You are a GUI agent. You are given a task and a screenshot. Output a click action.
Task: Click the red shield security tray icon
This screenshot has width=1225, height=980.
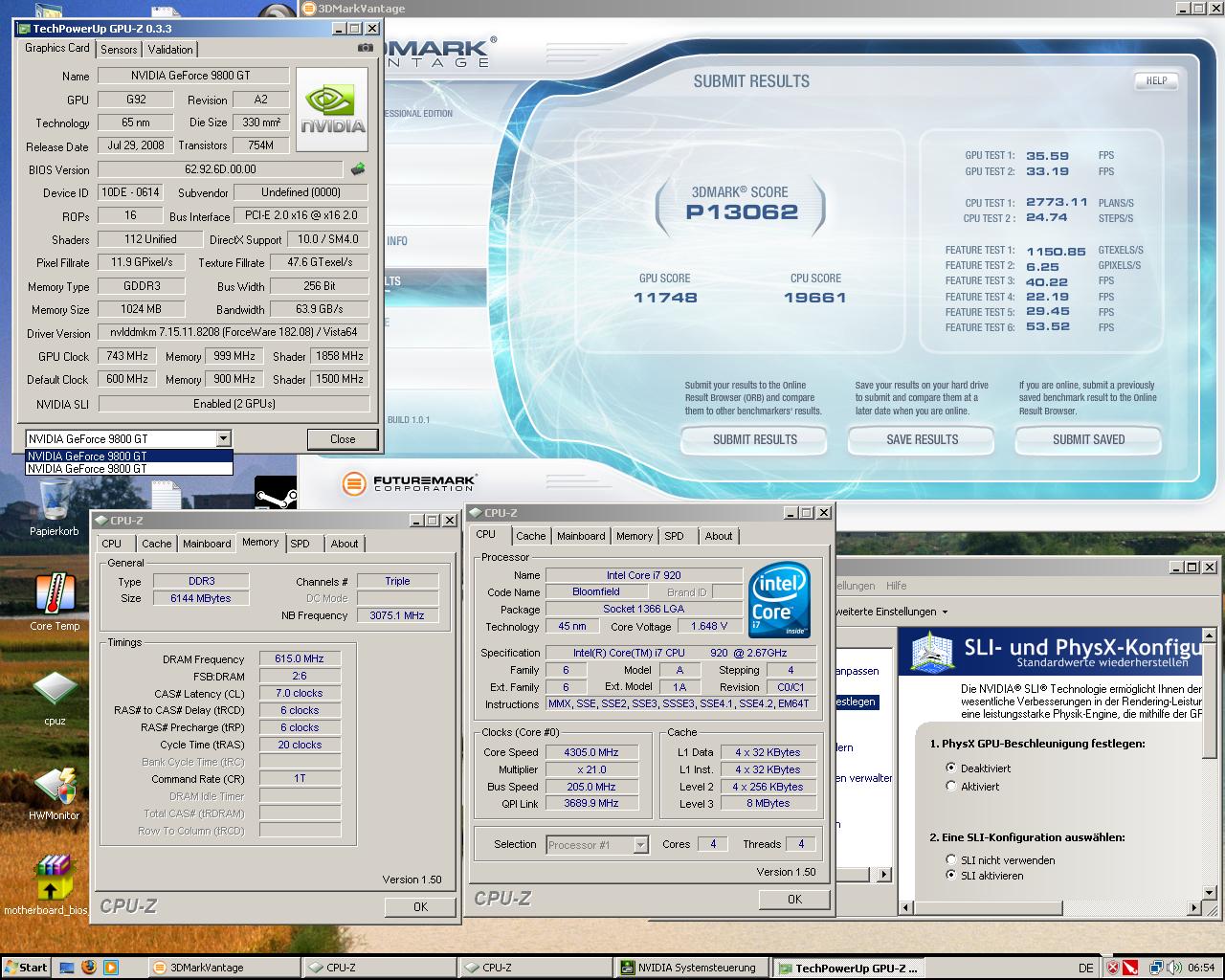click(x=1130, y=968)
